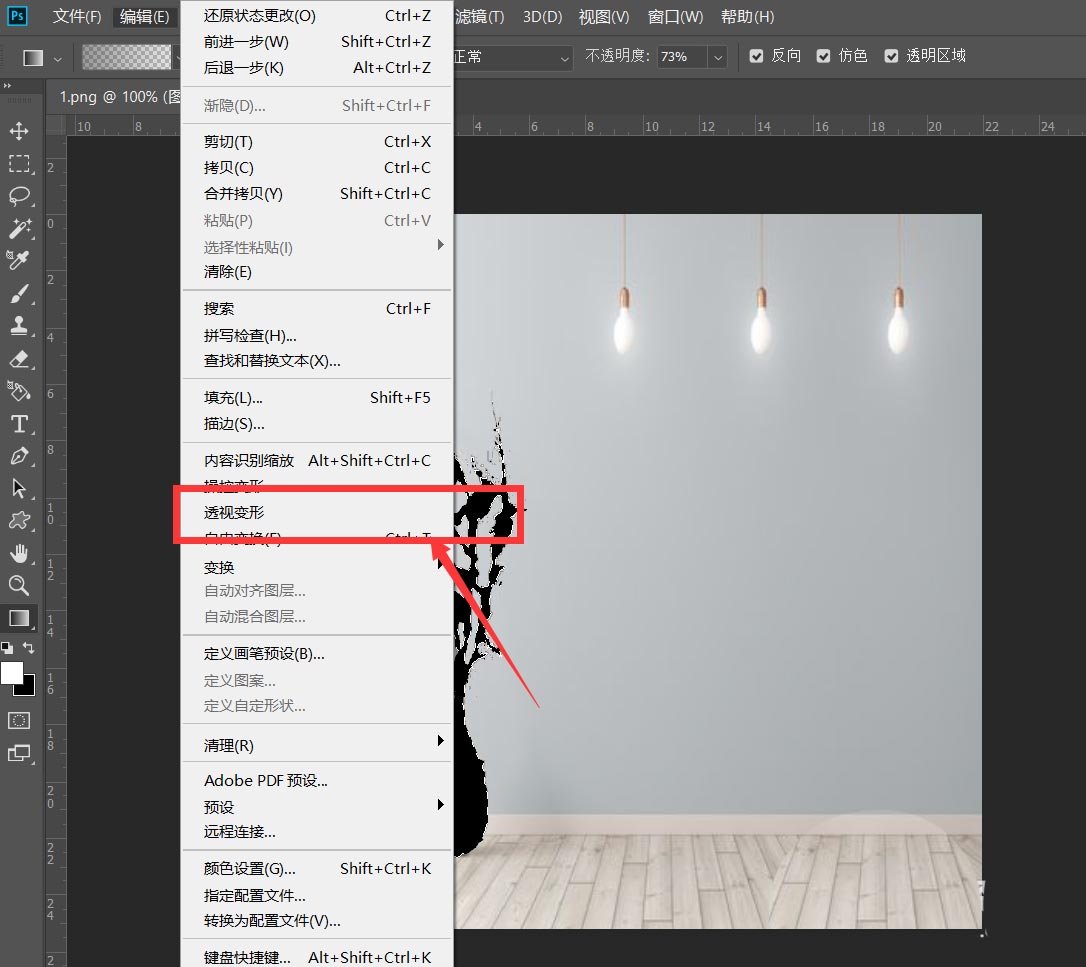Open the 不透明度 slider dropdown arrow

[x=717, y=57]
